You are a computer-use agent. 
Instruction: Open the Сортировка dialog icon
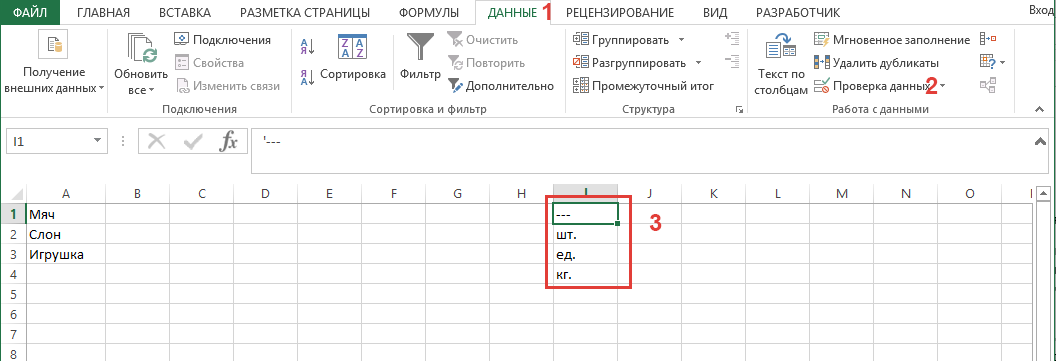[352, 47]
